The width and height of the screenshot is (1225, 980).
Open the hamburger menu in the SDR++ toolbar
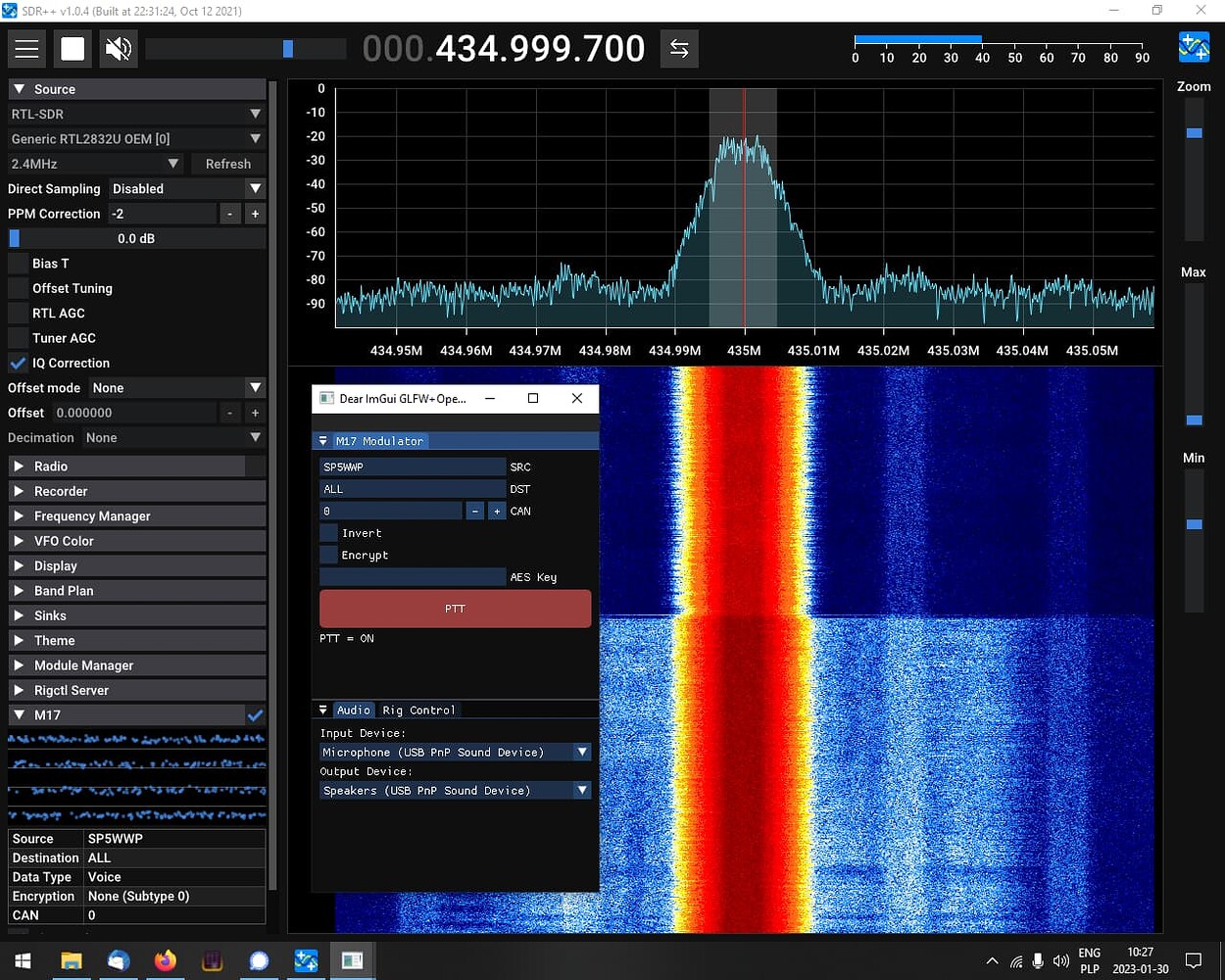tap(26, 48)
